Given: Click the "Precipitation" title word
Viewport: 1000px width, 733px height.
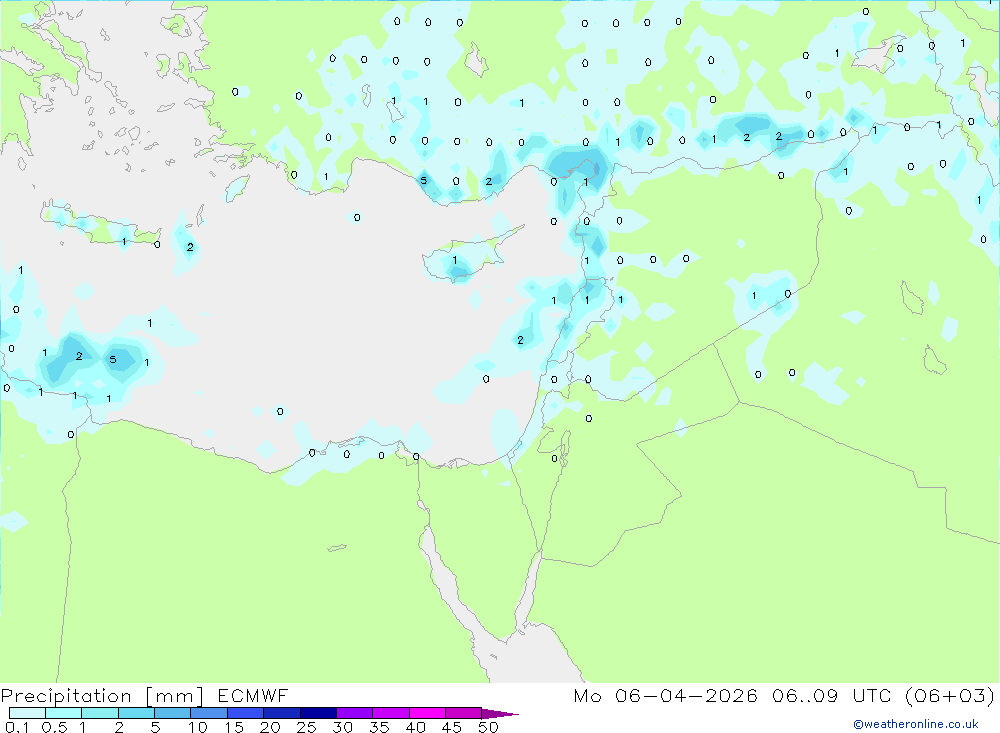Looking at the screenshot, I should coord(66,696).
